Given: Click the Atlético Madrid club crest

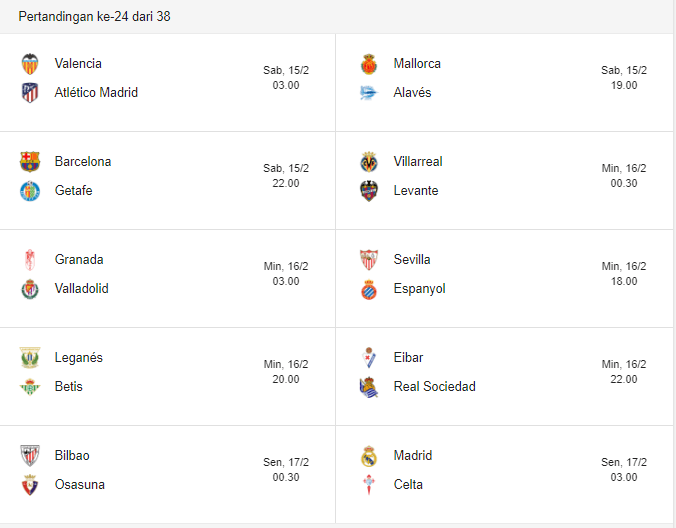Looking at the screenshot, I should 29,93.
